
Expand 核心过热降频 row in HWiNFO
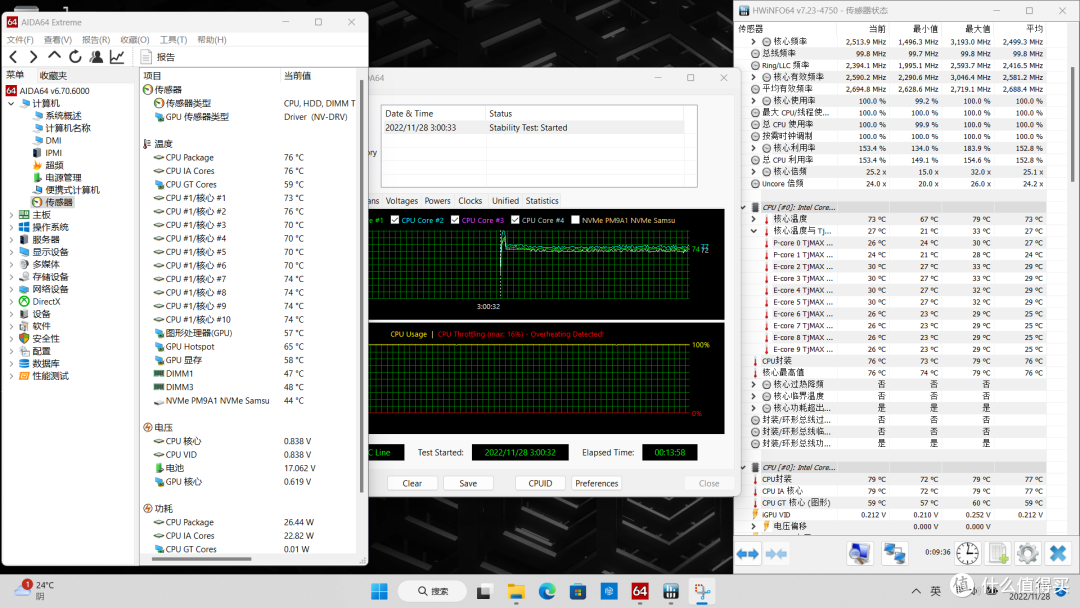click(x=753, y=384)
